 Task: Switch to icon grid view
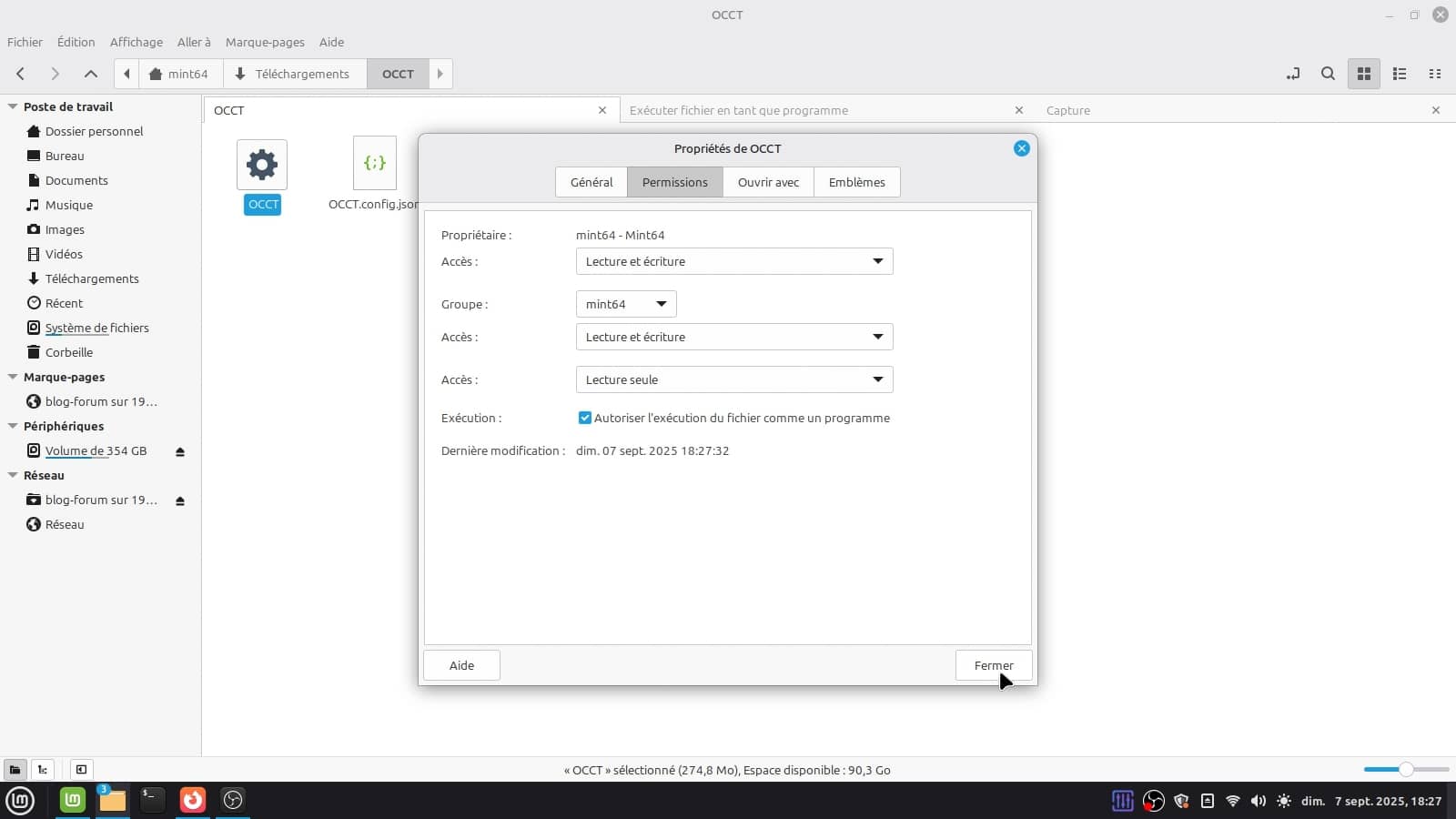(x=1363, y=74)
